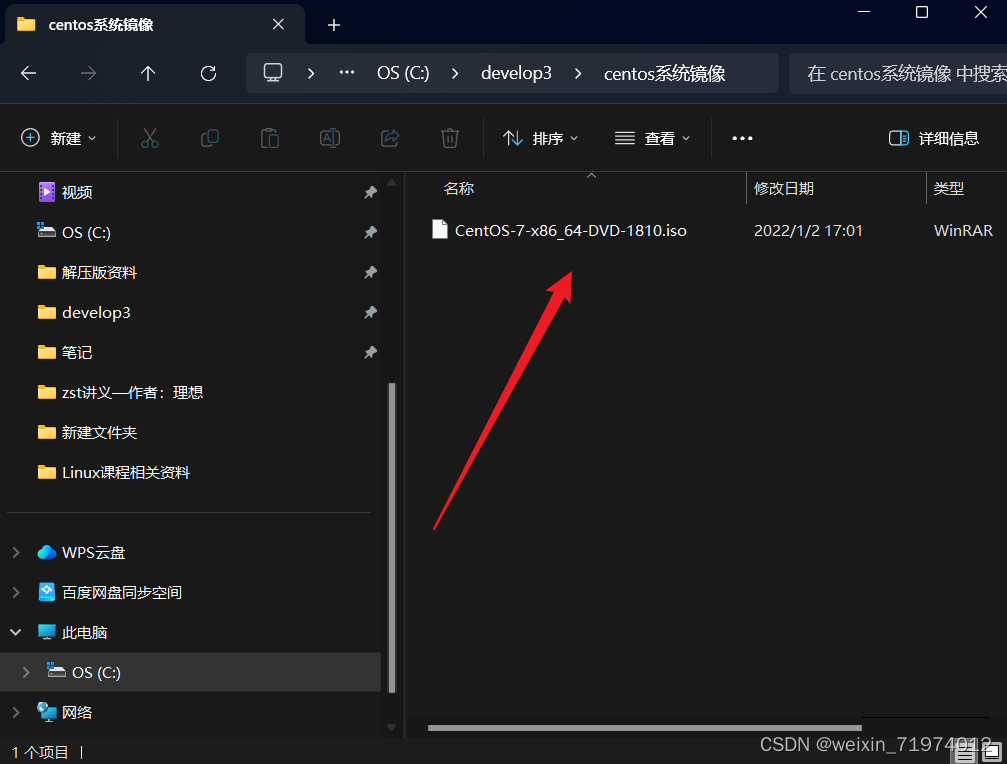Open Linux课程相关资料 folder
1007x764 pixels.
pyautogui.click(x=114, y=473)
